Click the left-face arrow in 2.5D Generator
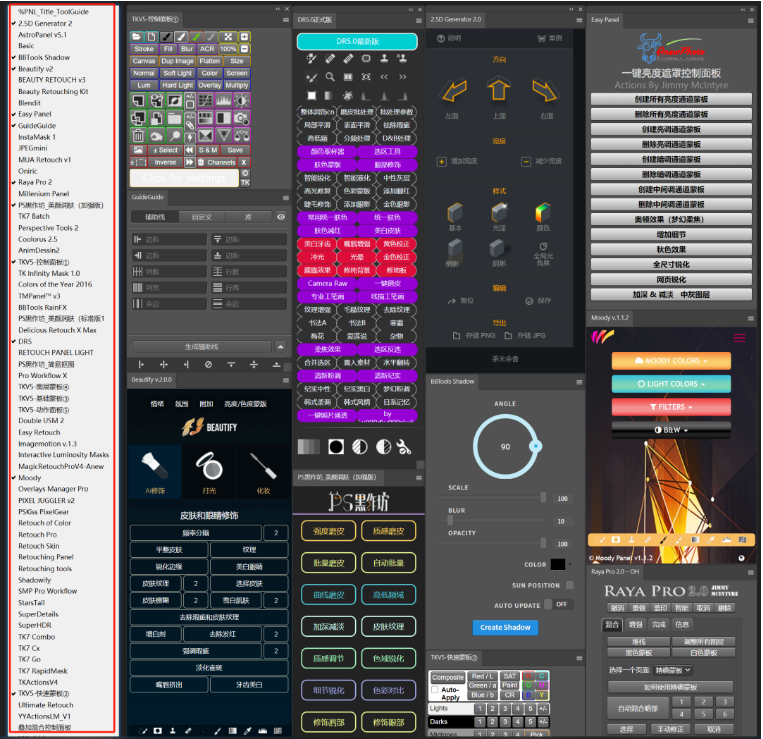Screen dimensions: 763x739 pyautogui.click(x=454, y=90)
